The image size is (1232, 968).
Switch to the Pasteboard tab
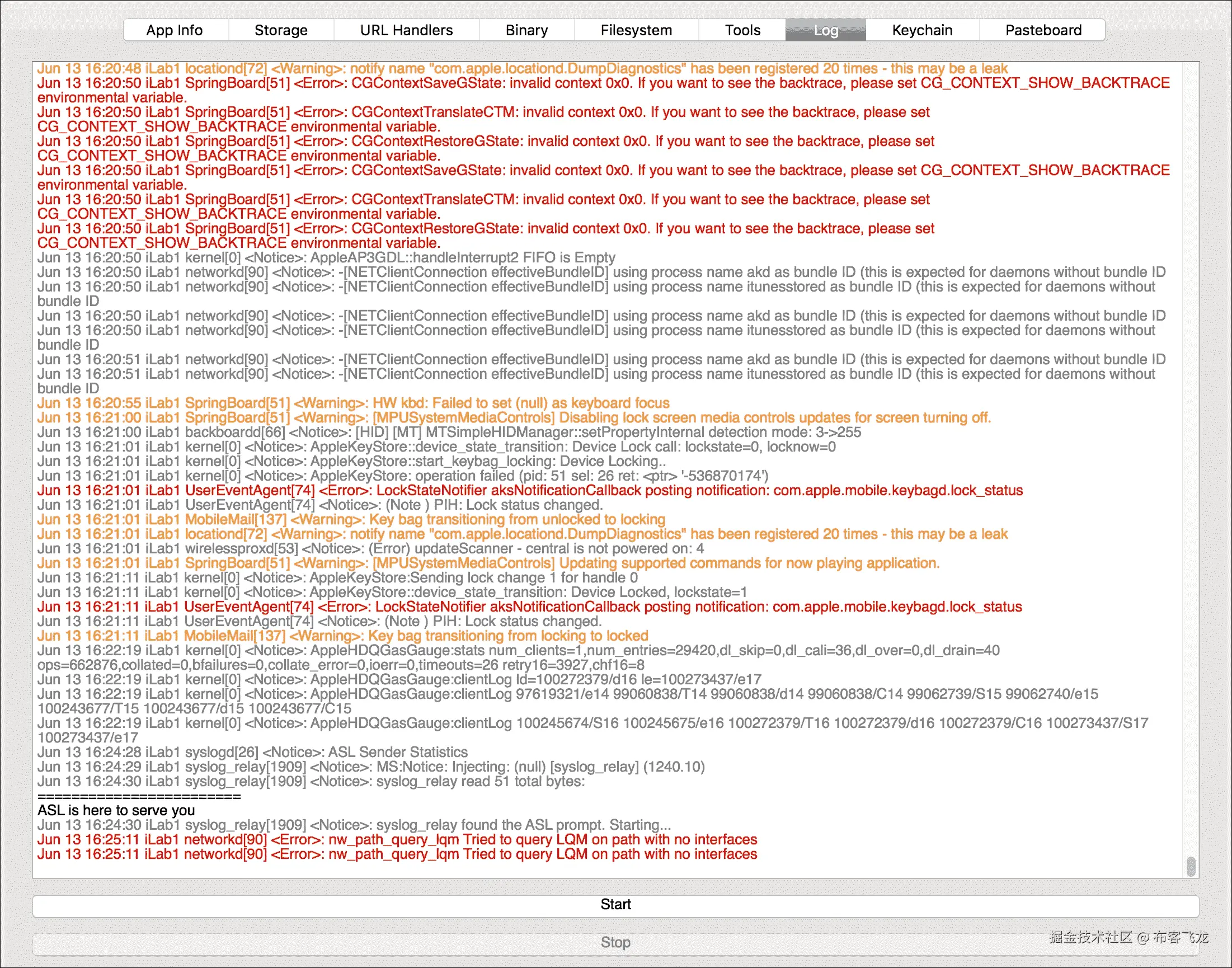click(1043, 30)
